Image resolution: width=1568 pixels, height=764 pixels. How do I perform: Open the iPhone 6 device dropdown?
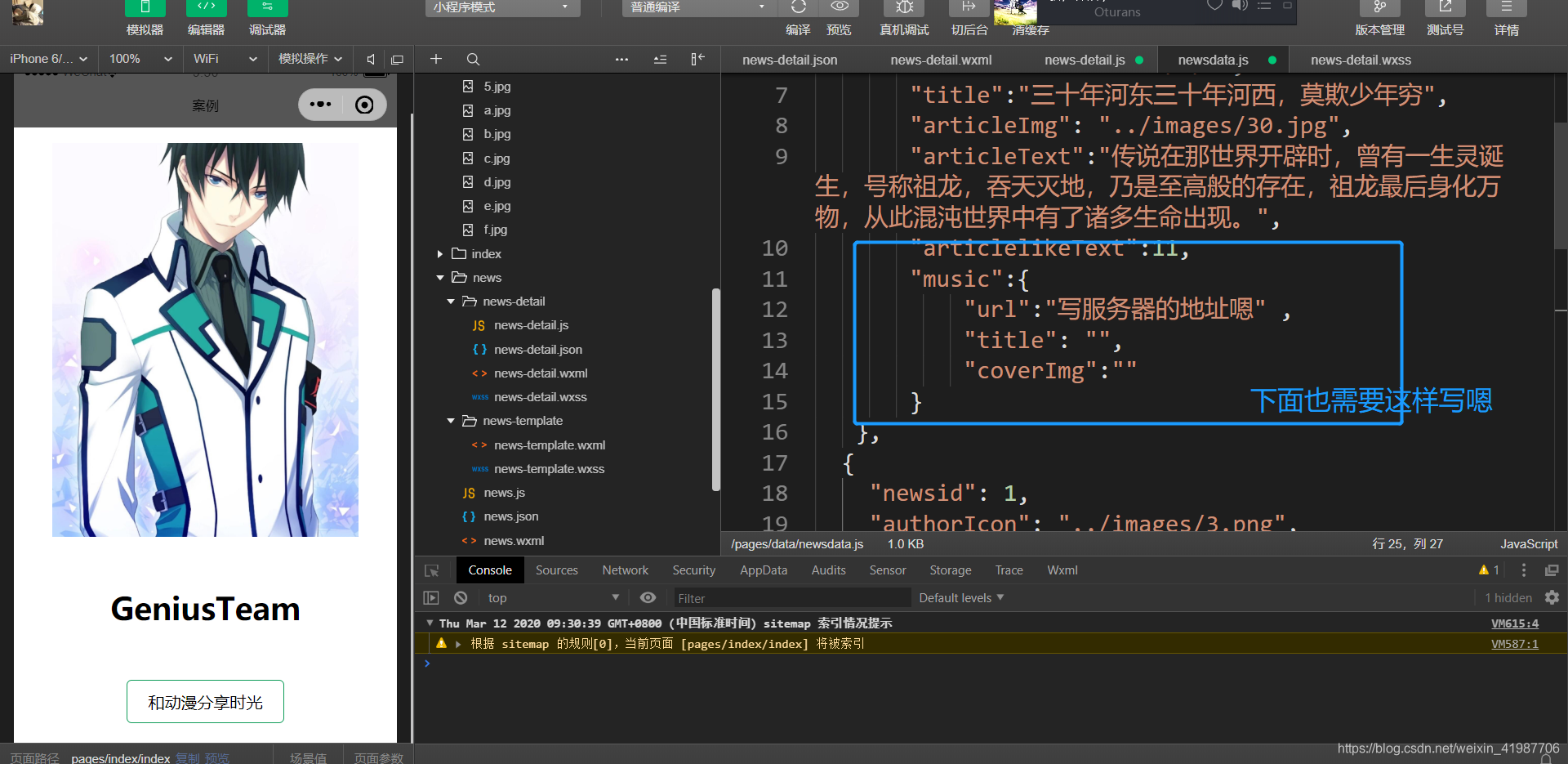tap(49, 59)
